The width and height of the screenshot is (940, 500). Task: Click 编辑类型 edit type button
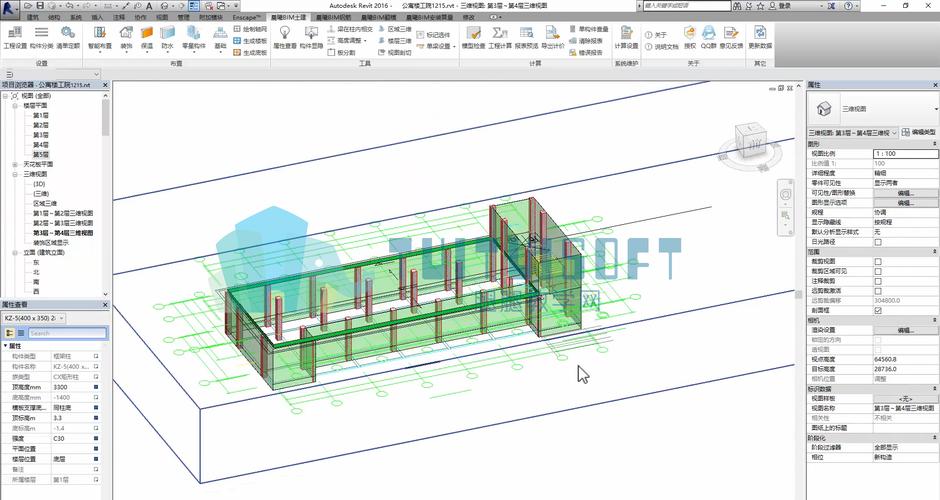[x=918, y=132]
